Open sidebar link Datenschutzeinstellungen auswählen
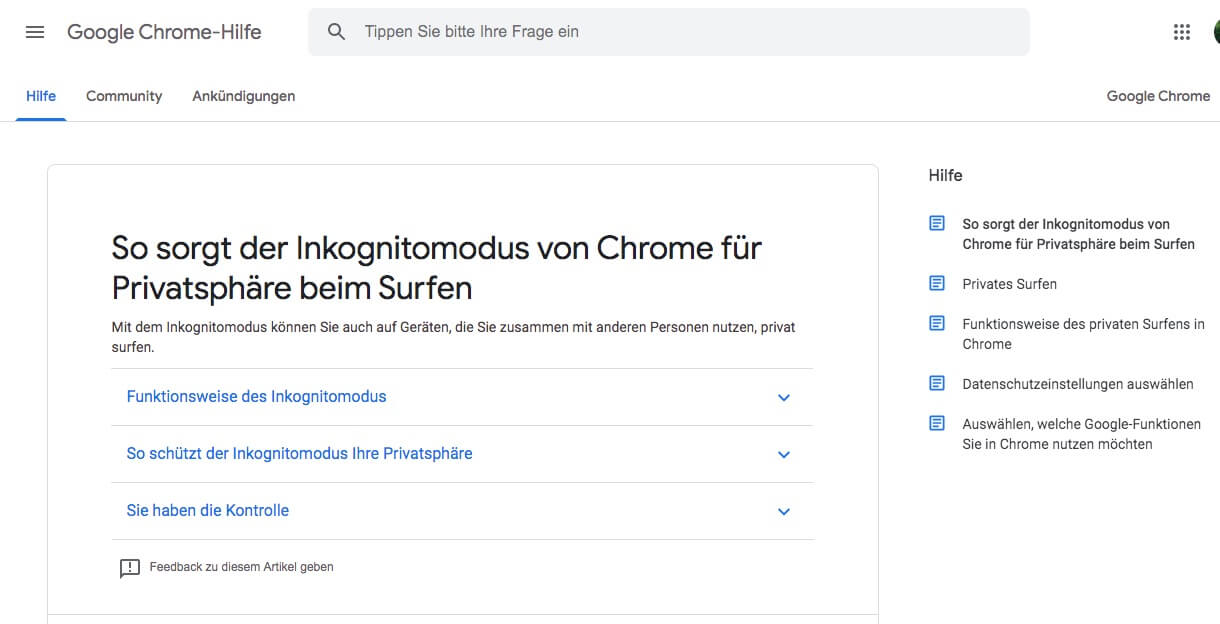The width and height of the screenshot is (1220, 624). [x=1078, y=384]
